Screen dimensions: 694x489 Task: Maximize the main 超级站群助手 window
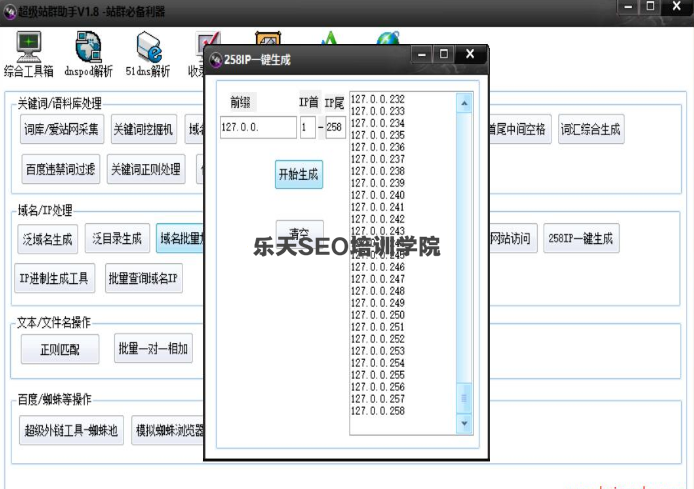pyautogui.click(x=650, y=6)
